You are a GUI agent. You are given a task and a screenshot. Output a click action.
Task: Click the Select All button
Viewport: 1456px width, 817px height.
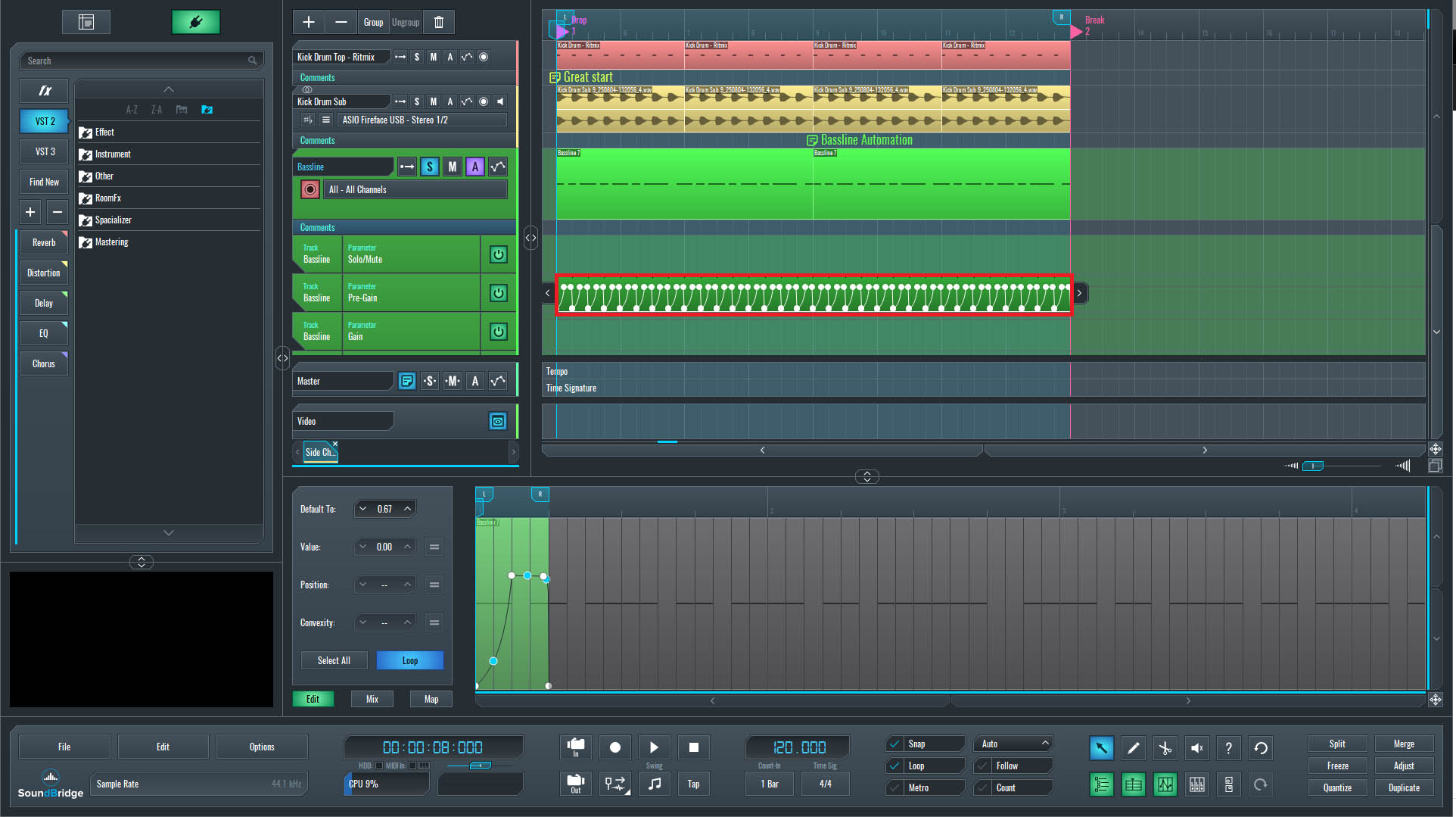(334, 660)
